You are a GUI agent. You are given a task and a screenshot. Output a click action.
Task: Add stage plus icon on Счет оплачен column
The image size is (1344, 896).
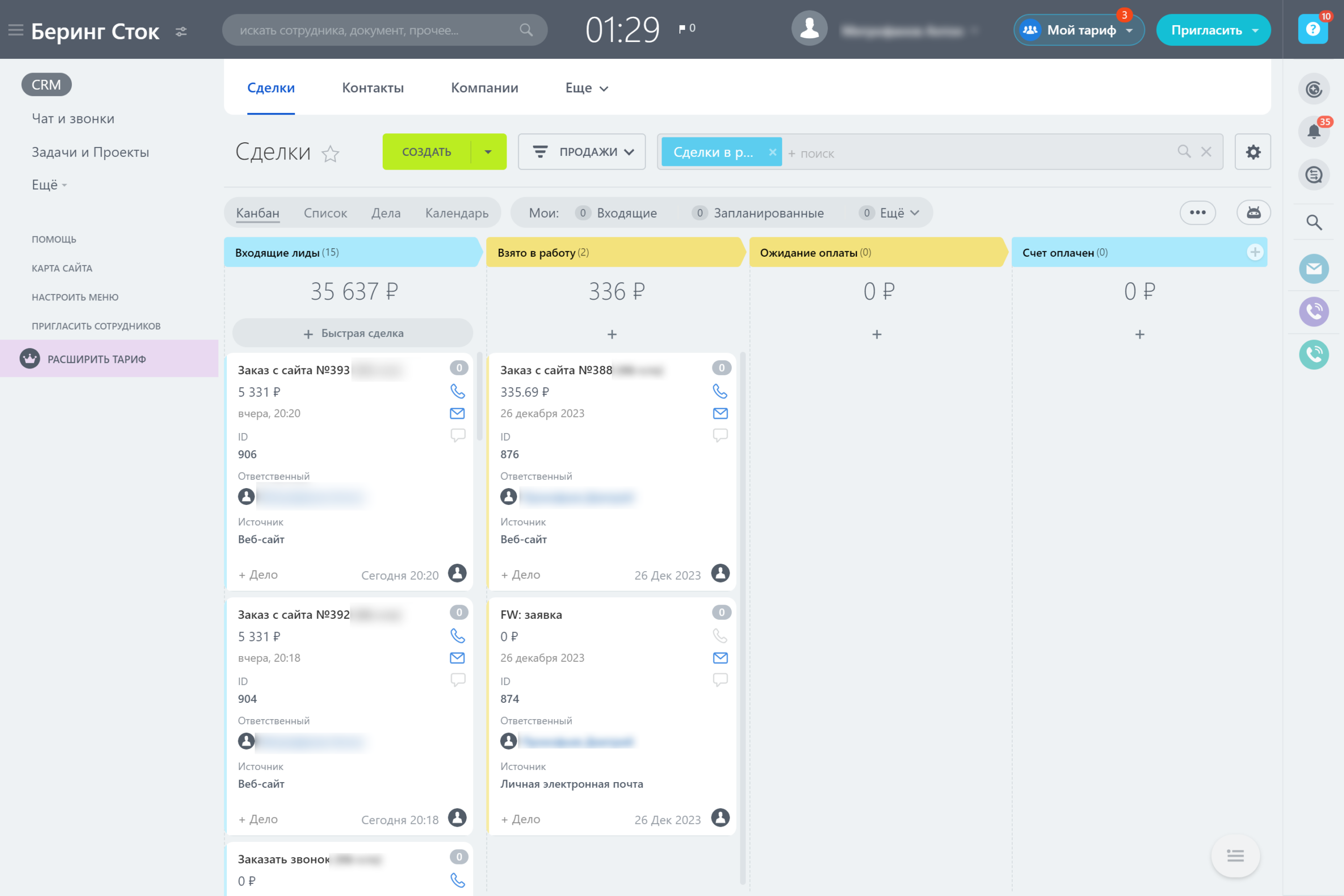(x=1255, y=252)
